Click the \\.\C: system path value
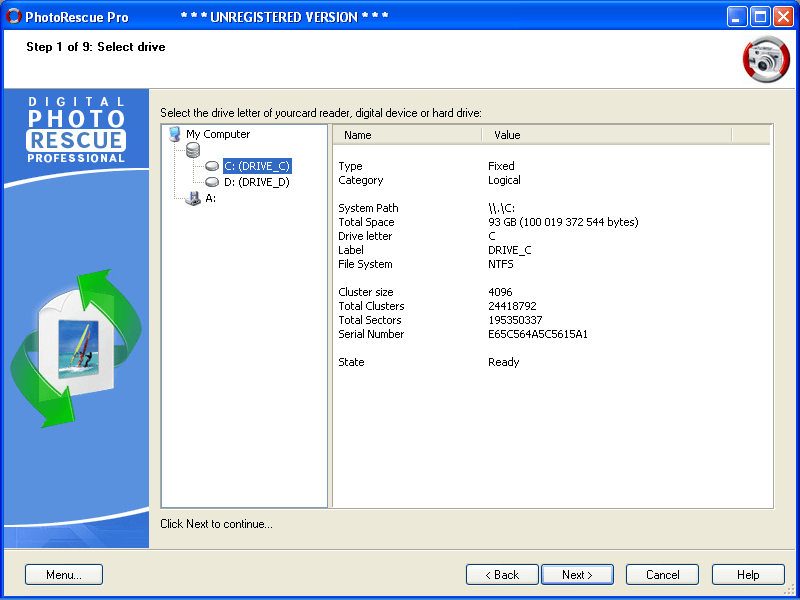Viewport: 800px width, 600px height. tap(501, 208)
